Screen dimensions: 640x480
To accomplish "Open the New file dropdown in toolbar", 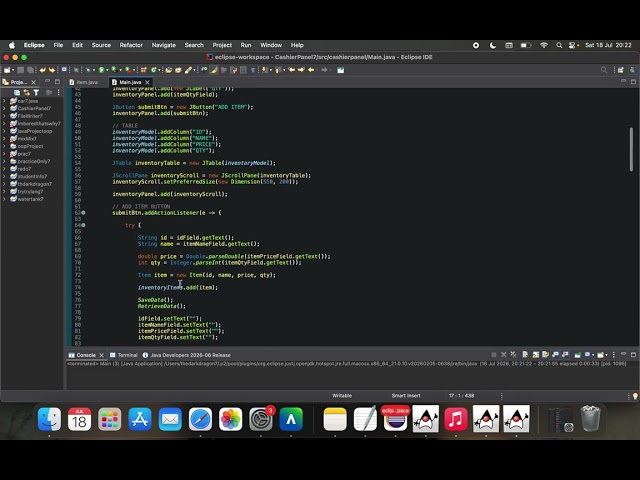I will click(x=13, y=70).
